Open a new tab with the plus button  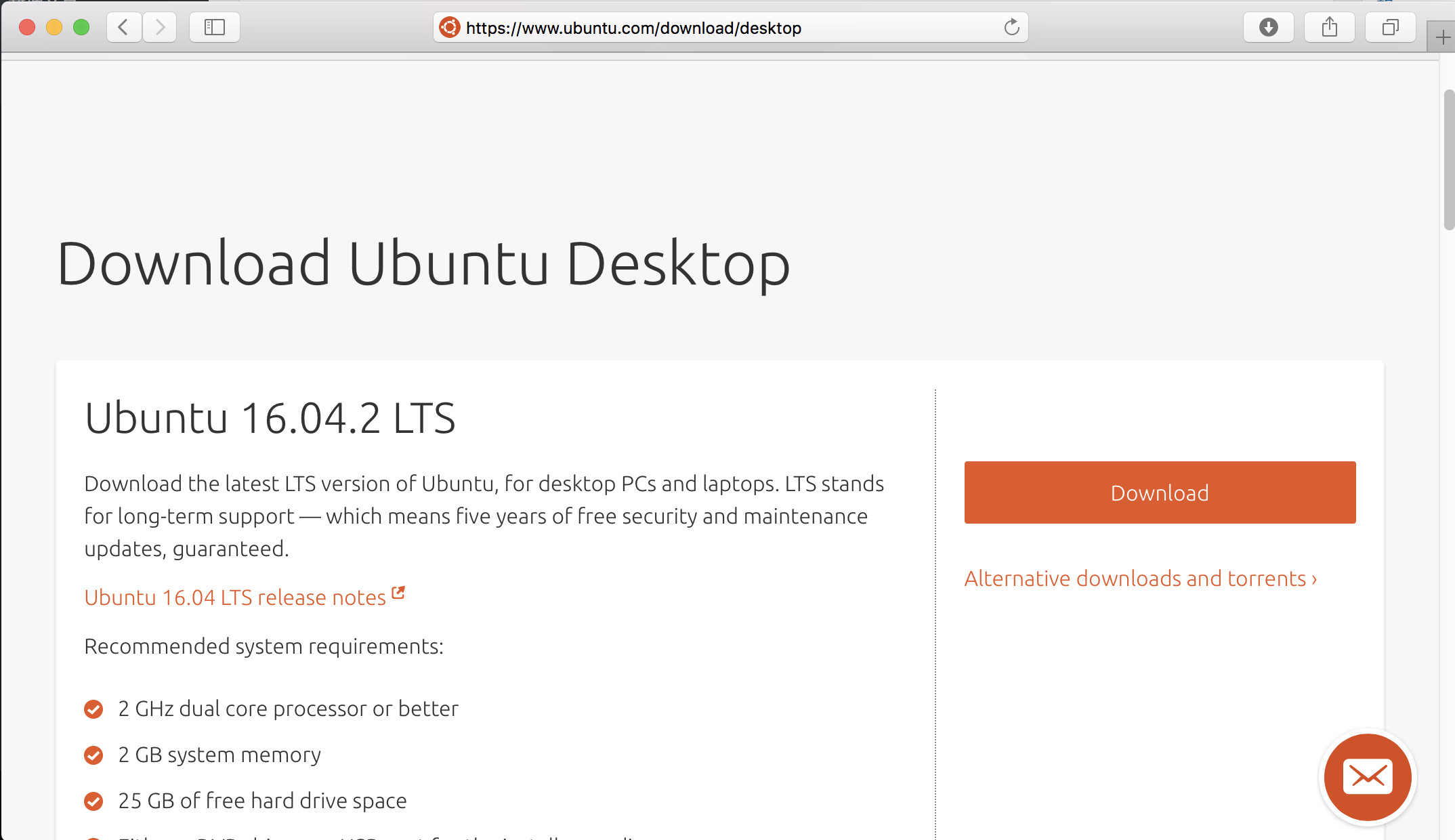1442,37
